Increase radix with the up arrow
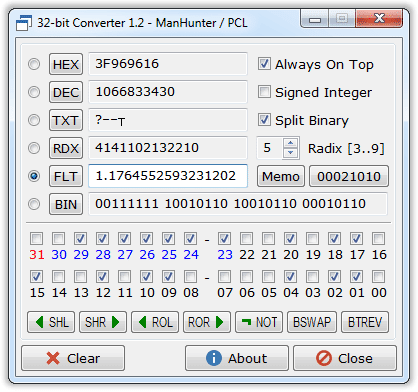 coord(291,143)
